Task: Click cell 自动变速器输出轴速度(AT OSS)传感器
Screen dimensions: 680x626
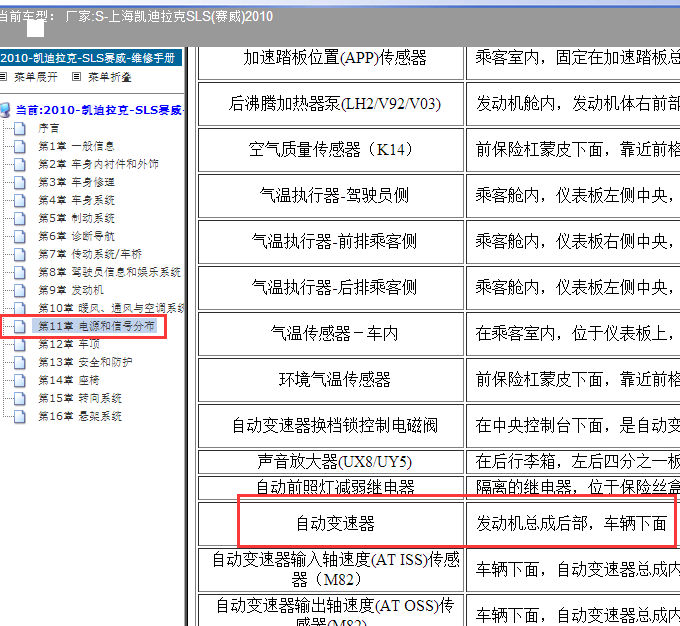Action: [331, 610]
